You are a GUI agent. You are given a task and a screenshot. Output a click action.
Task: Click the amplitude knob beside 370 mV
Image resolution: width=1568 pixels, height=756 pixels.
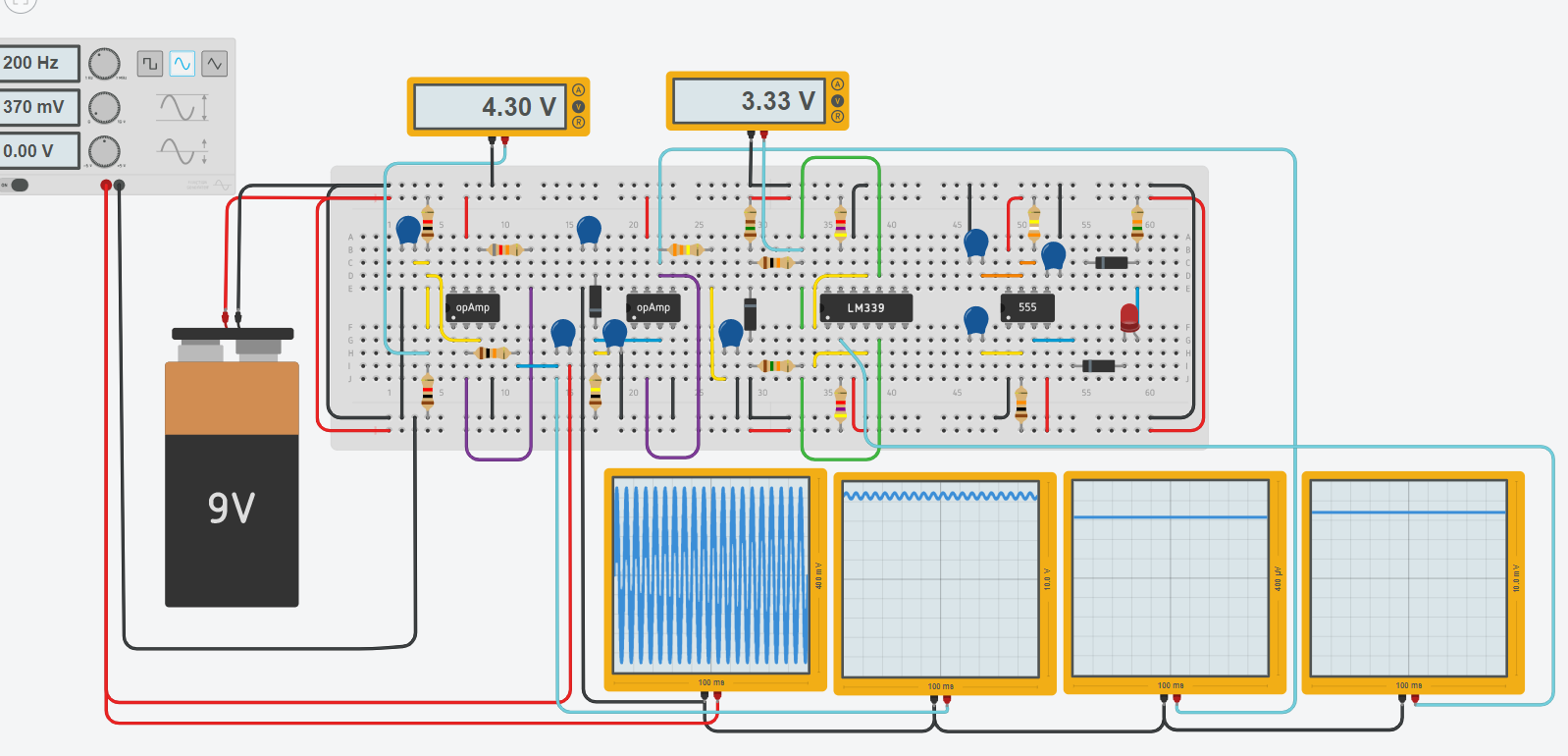click(104, 107)
